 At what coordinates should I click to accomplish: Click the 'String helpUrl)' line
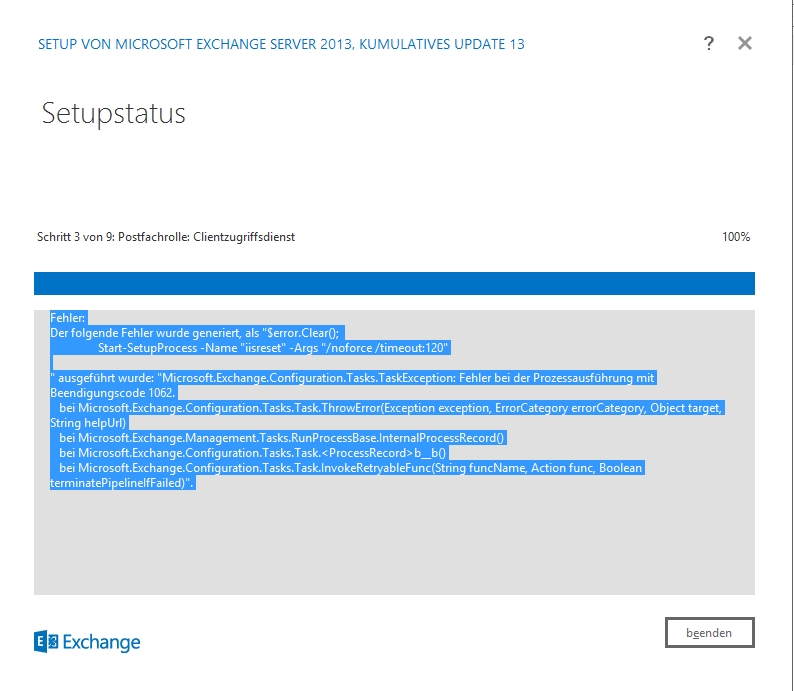(x=88, y=423)
